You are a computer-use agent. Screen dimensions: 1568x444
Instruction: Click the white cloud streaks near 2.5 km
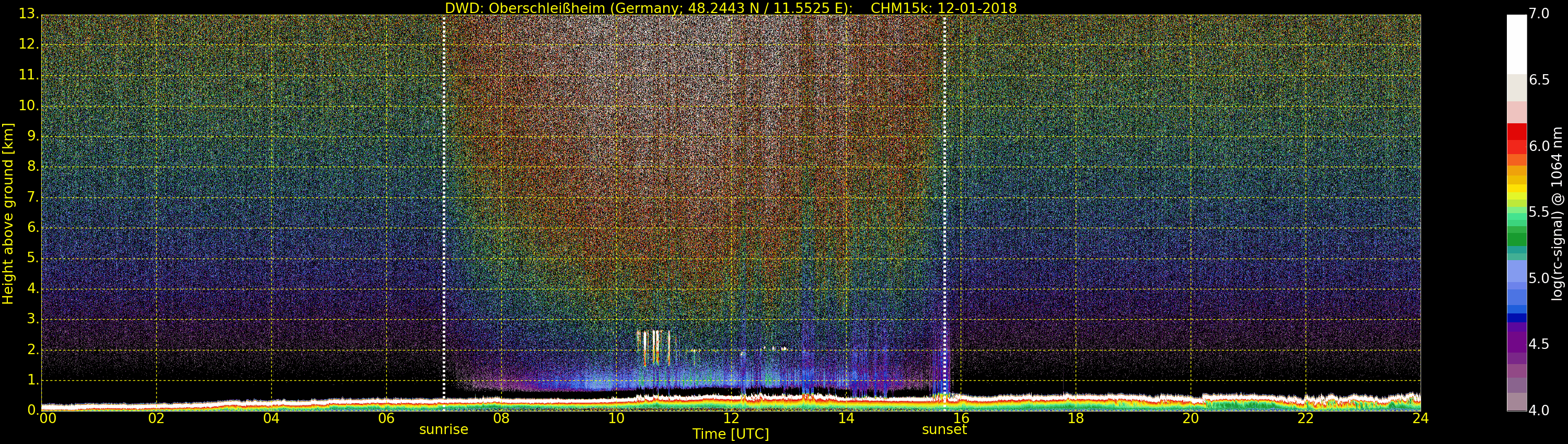tap(653, 347)
